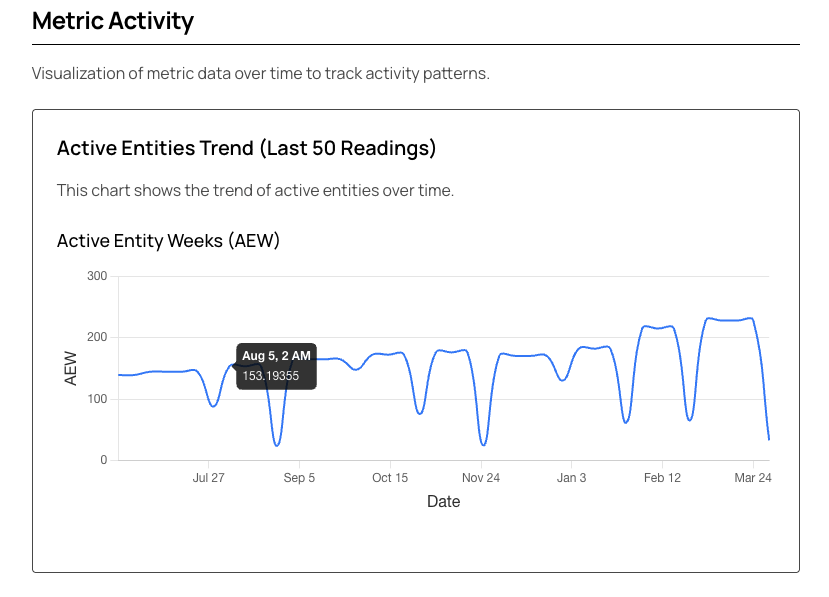The height and width of the screenshot is (597, 829).
Task: Click the 200 y-axis value label
Action: [x=97, y=338]
